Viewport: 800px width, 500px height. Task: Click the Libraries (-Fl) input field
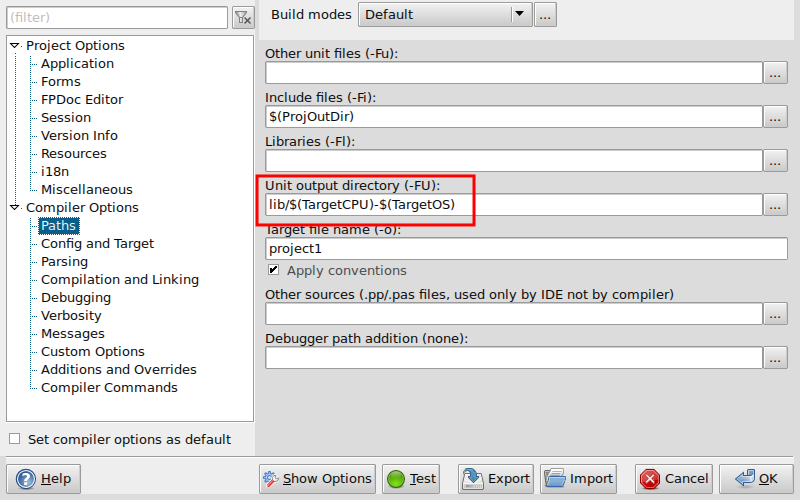514,161
